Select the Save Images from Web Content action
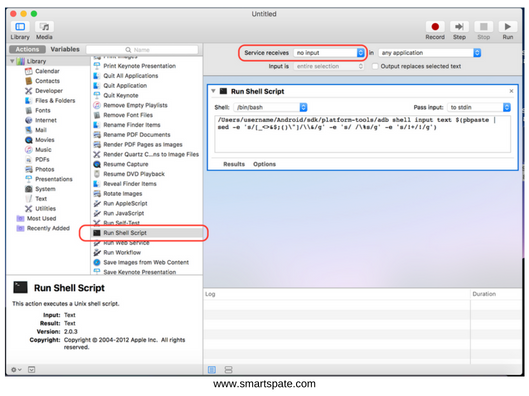This screenshot has height=396, width=529. coord(146,262)
